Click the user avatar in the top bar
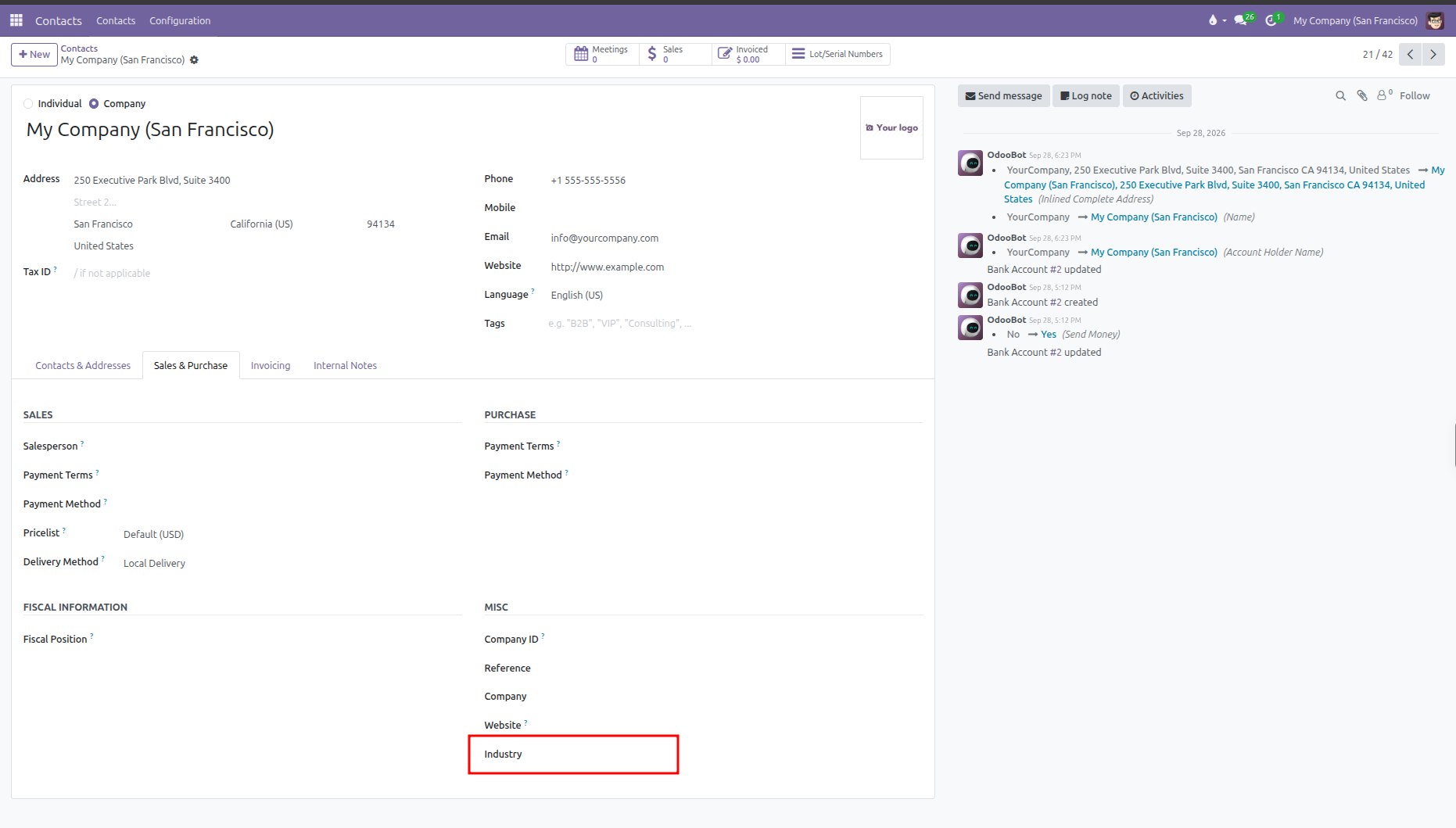 [1435, 20]
